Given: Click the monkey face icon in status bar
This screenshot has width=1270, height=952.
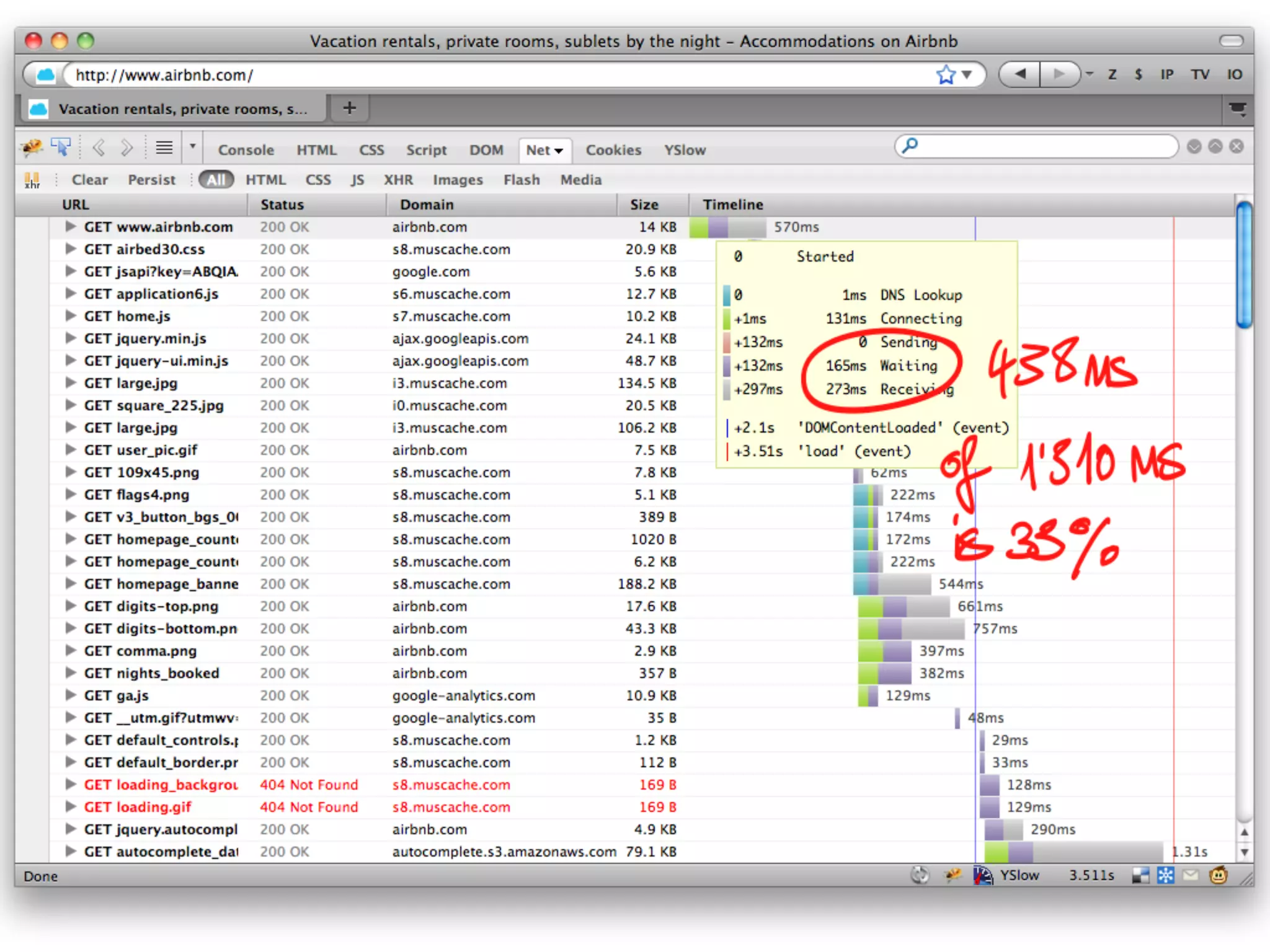Looking at the screenshot, I should [1218, 875].
